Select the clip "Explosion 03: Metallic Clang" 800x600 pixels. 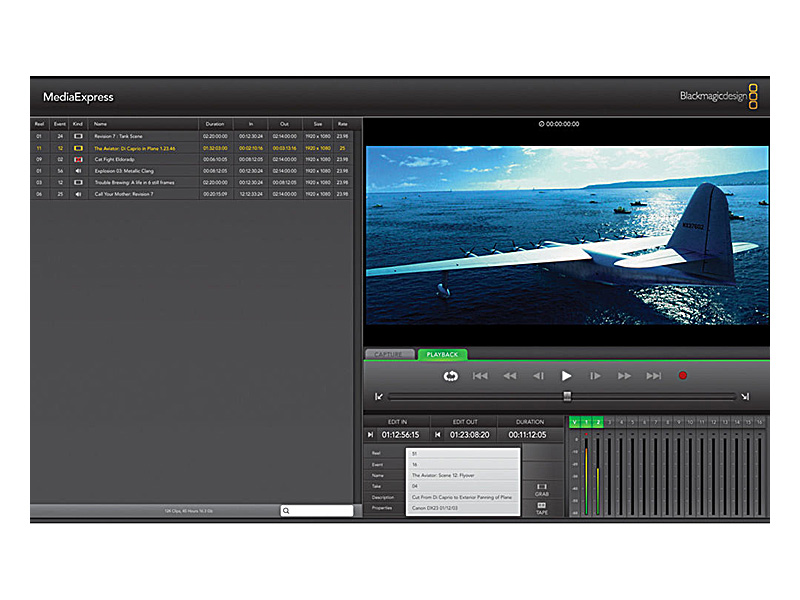pyautogui.click(x=192, y=171)
